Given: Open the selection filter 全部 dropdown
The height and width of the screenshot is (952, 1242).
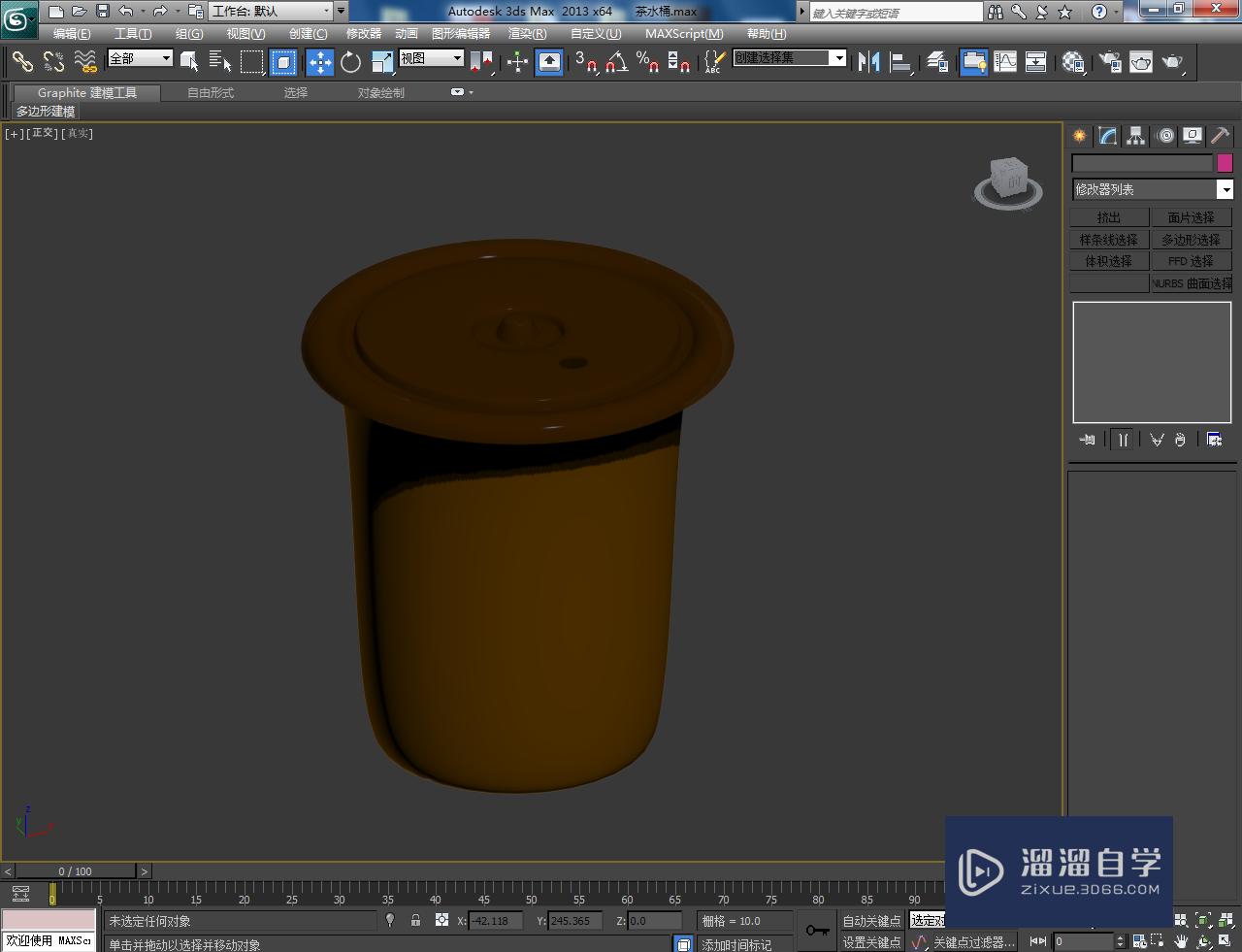Looking at the screenshot, I should 140,58.
